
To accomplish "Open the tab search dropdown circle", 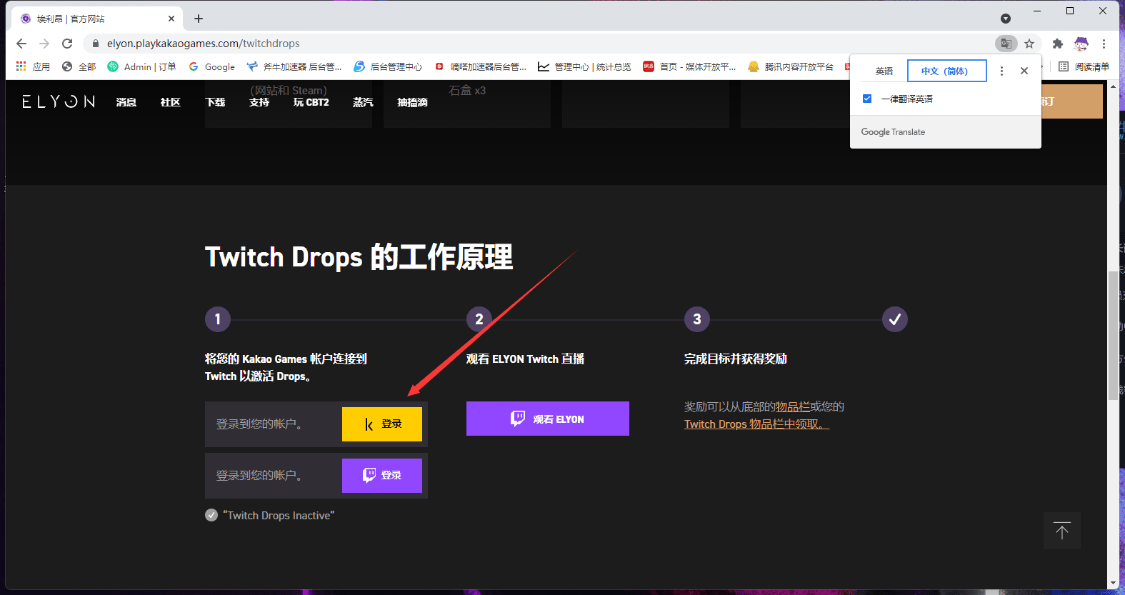I will click(1006, 19).
